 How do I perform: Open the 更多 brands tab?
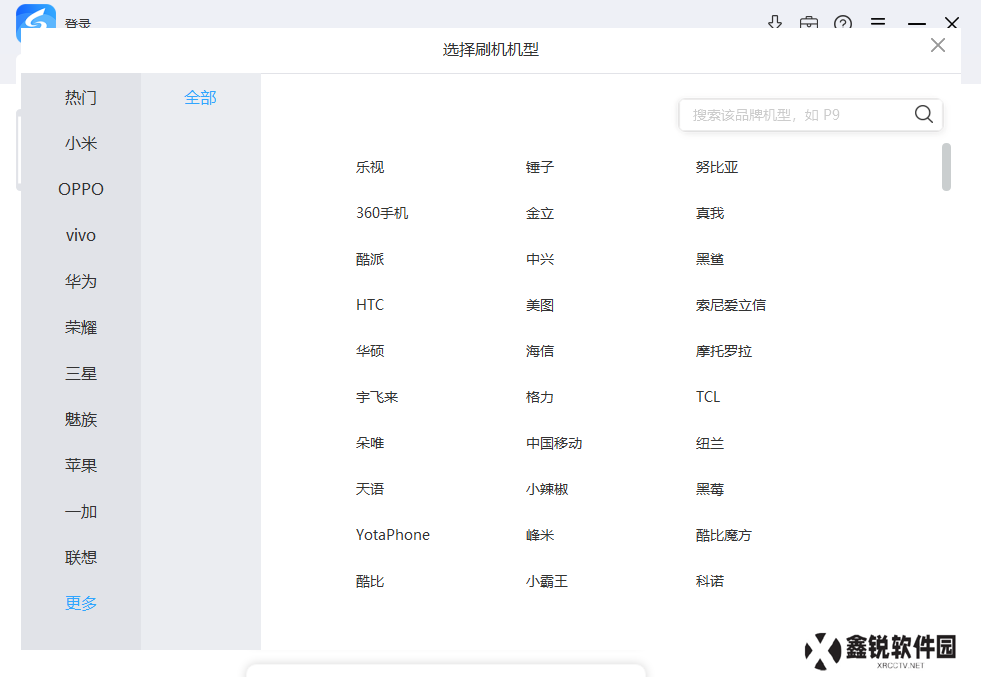81,603
